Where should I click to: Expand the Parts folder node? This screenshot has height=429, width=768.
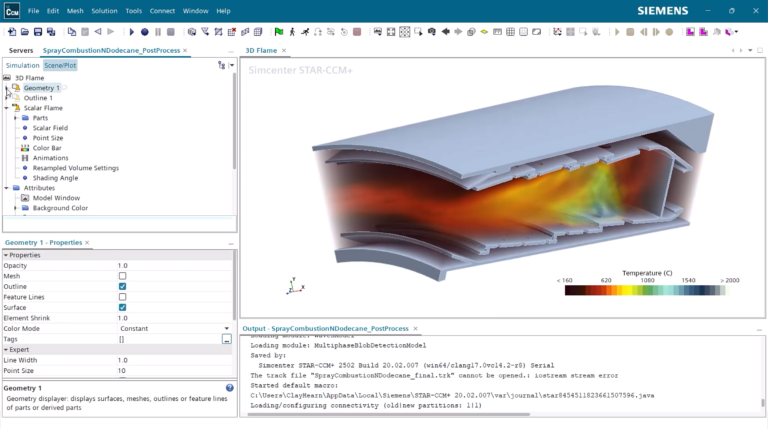click(16, 118)
